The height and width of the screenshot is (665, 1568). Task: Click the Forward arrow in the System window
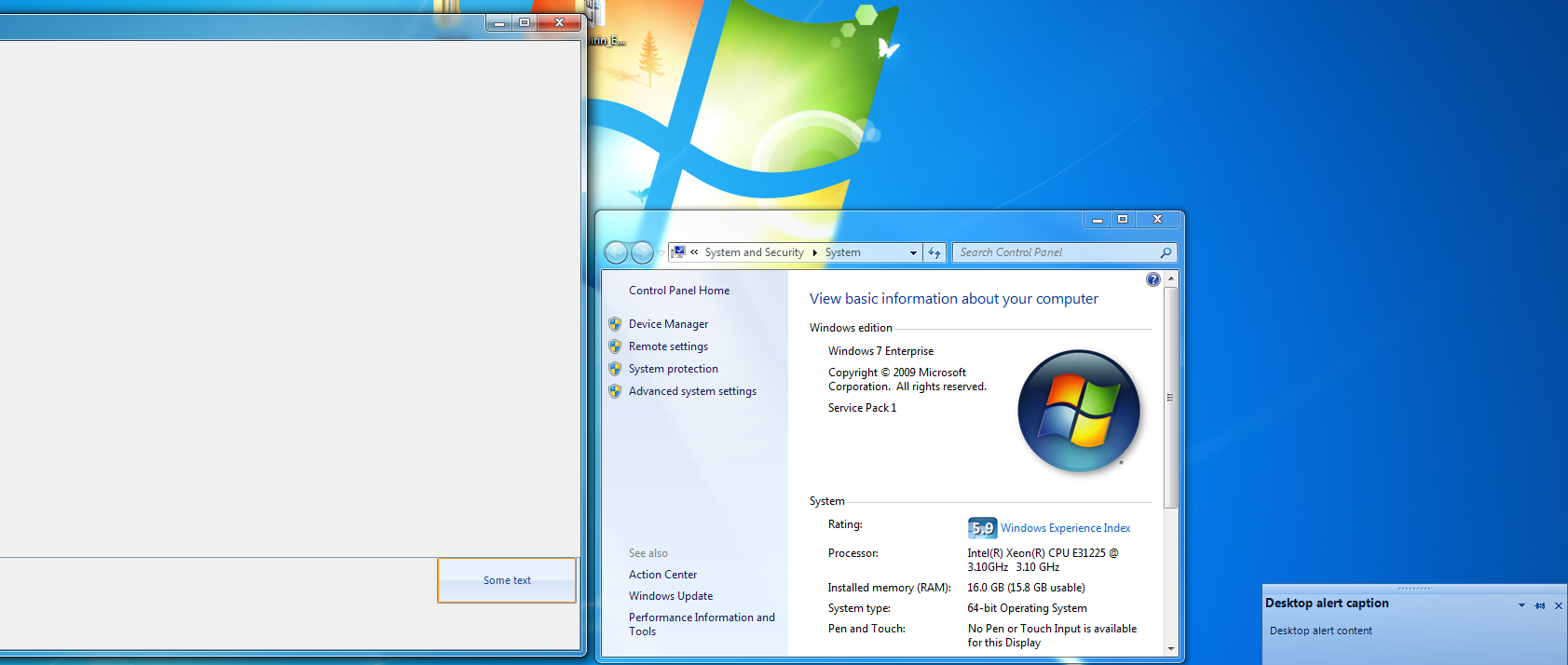pyautogui.click(x=643, y=252)
